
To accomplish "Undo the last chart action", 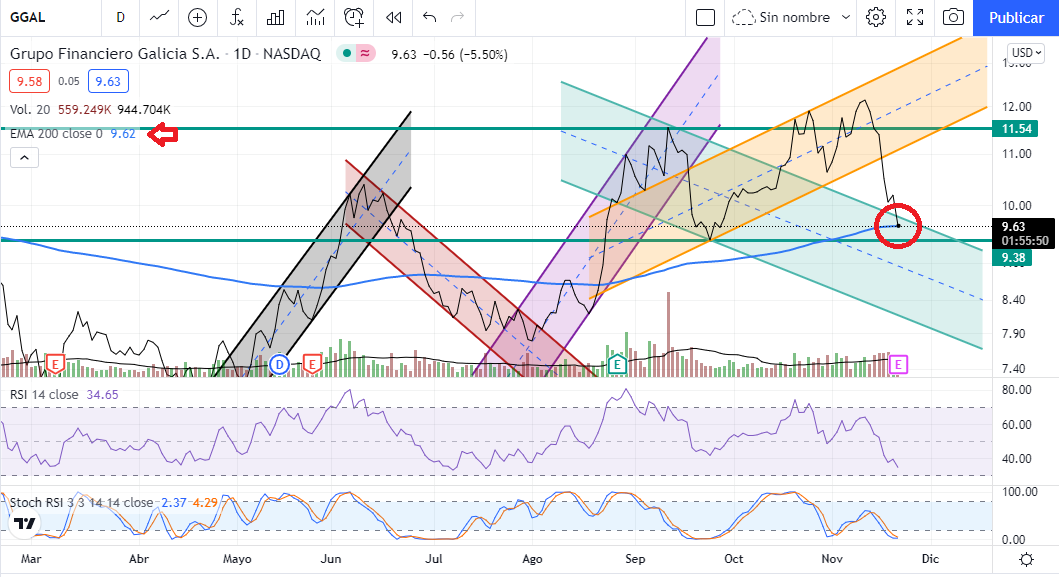I will 430,17.
